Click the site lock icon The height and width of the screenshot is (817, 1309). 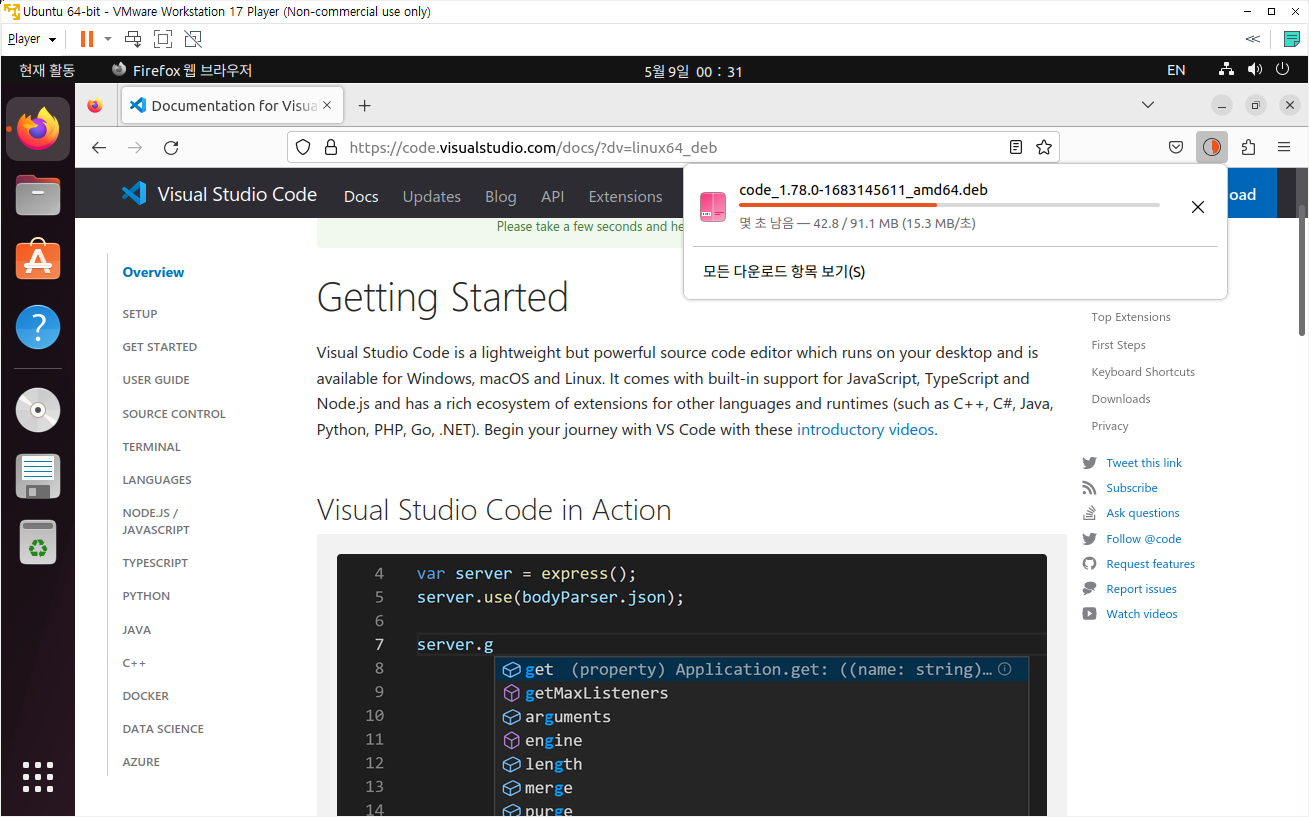click(x=330, y=147)
